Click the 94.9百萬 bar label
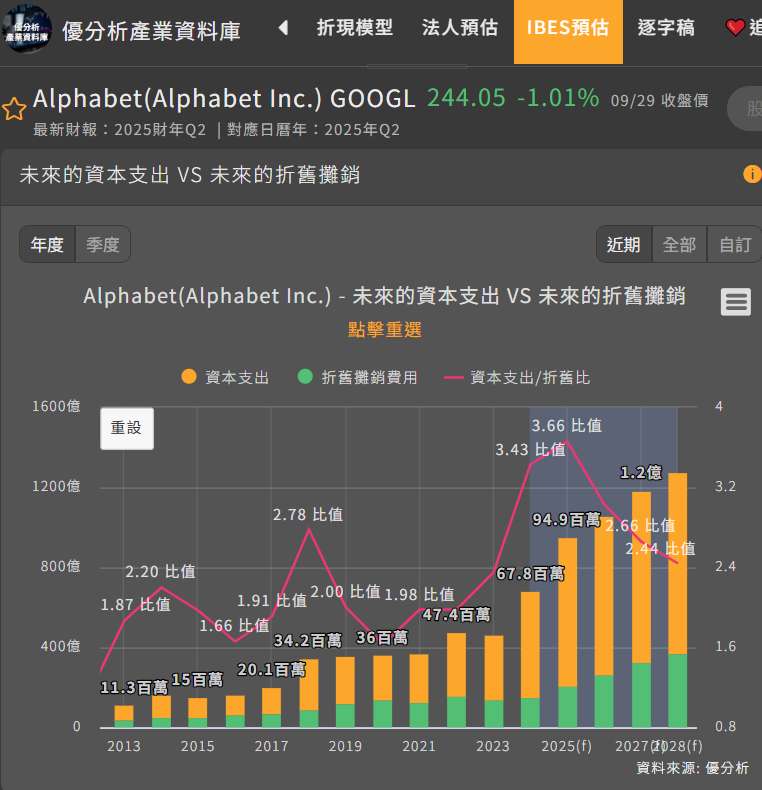Screen dimensions: 762x790 (566, 519)
